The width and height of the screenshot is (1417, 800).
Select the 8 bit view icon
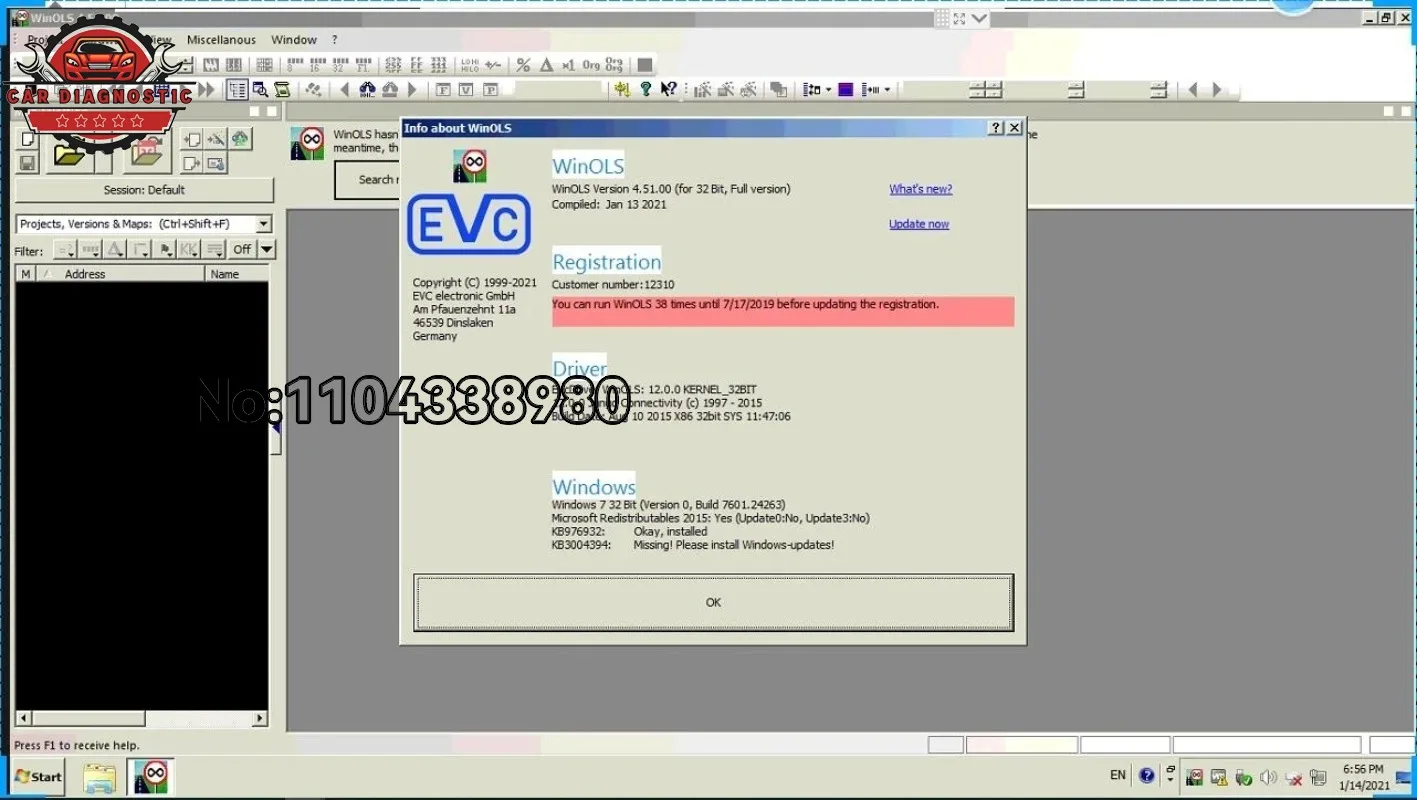tap(294, 65)
